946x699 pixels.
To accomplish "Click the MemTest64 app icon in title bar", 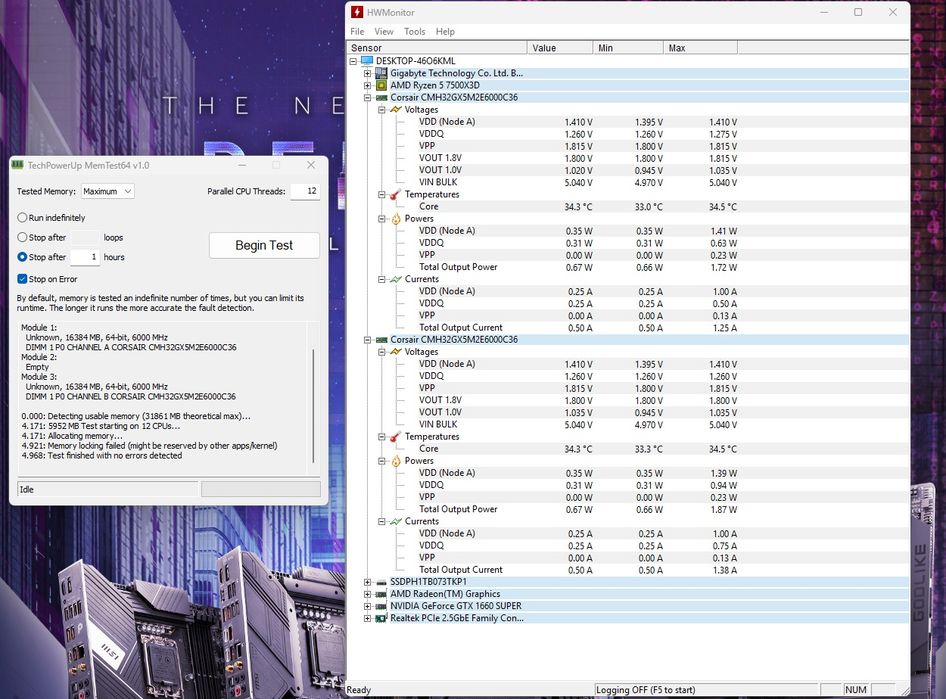I will click(x=17, y=165).
